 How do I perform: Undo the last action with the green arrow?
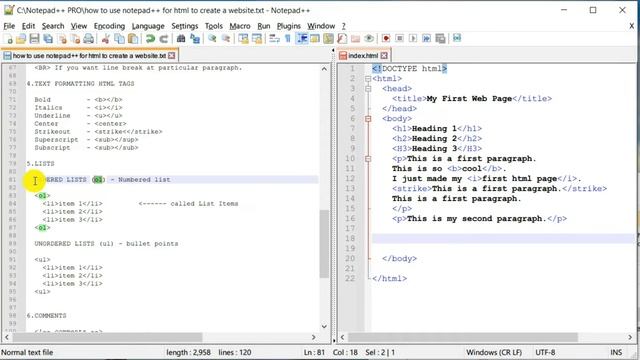coord(150,39)
